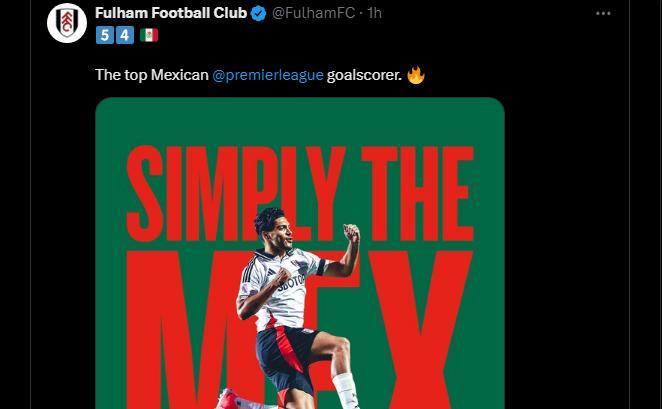This screenshot has height=409, width=662.
Task: Click the Fulham FC crest profile avatar
Action: click(67, 23)
